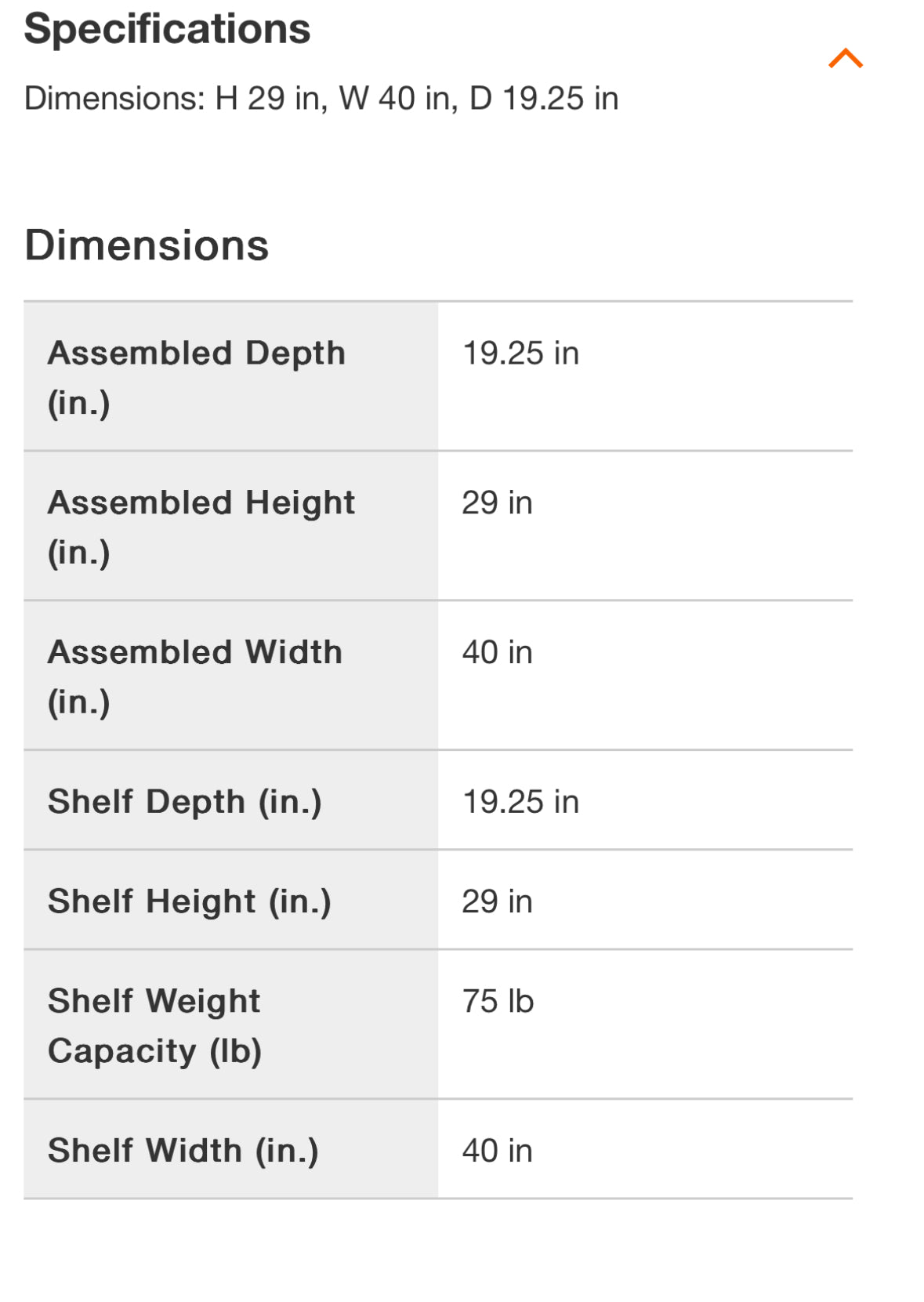
Task: Select the Shelf Width (in.) label
Action: tap(183, 1151)
